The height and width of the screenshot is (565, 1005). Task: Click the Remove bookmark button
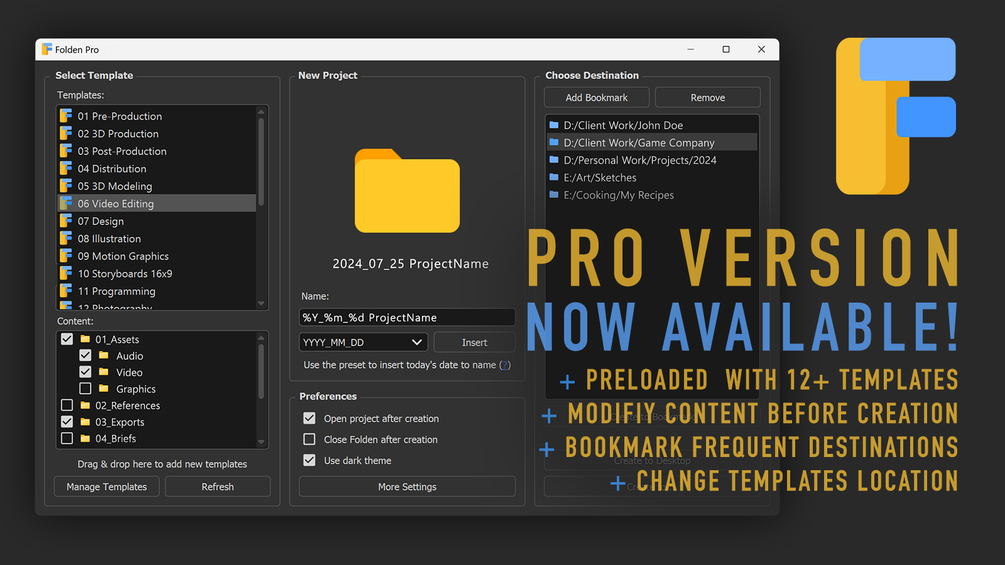[x=708, y=97]
